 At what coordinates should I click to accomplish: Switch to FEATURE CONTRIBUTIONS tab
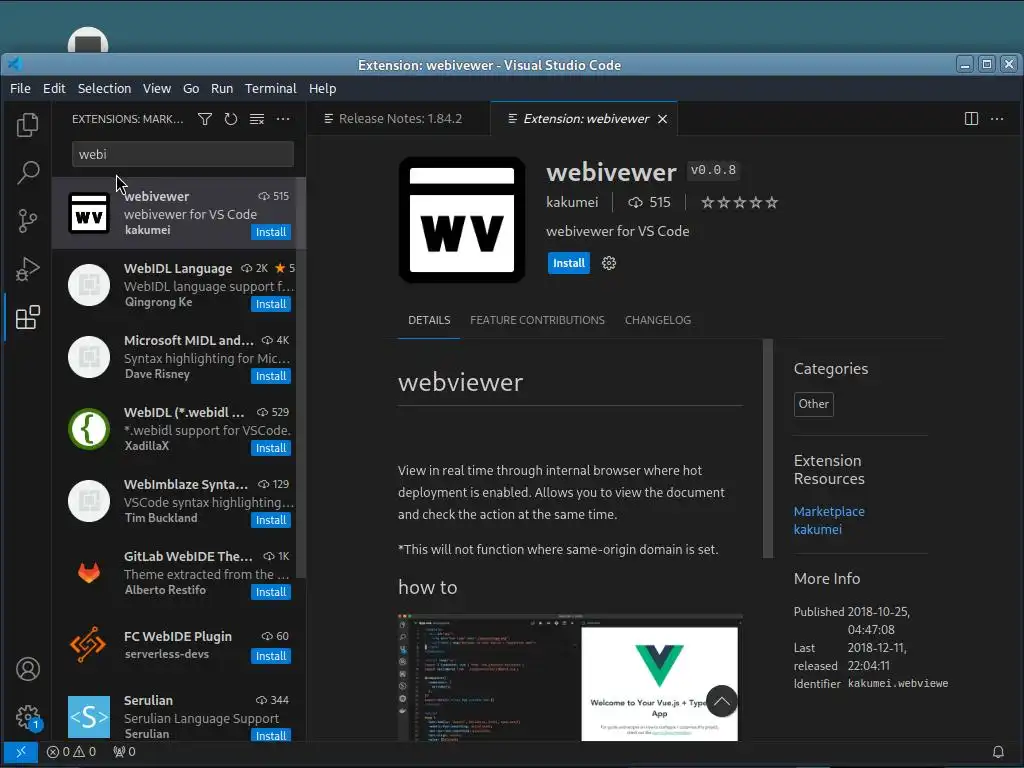(x=537, y=320)
